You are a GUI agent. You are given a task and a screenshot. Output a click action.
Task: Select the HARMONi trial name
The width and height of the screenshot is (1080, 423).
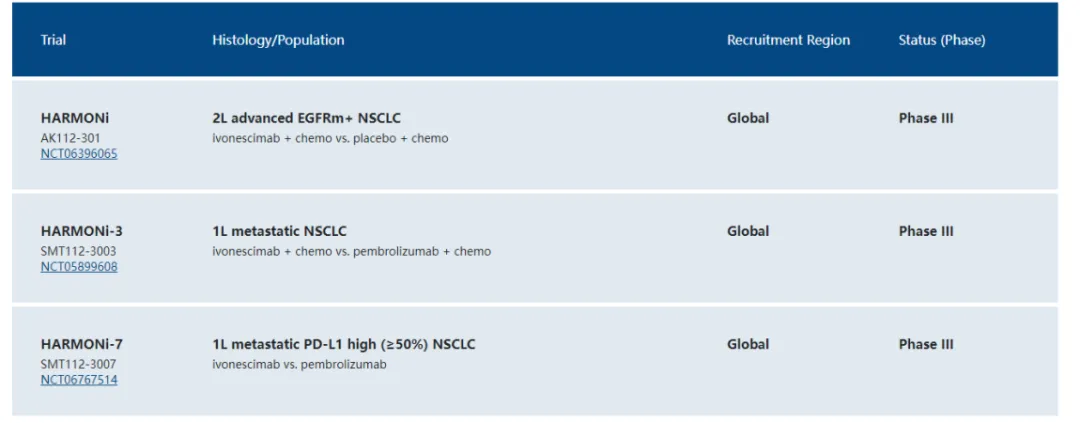point(75,118)
